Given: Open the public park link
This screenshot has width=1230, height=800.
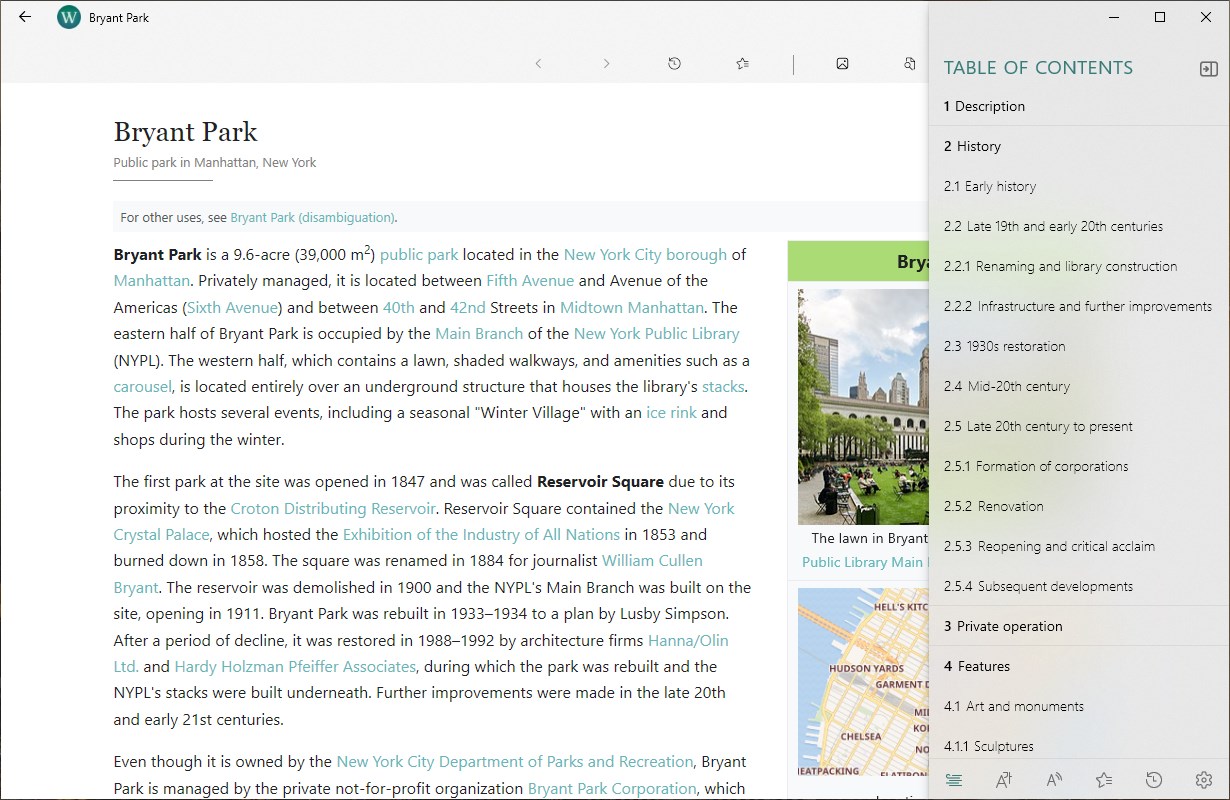Looking at the screenshot, I should pos(419,255).
